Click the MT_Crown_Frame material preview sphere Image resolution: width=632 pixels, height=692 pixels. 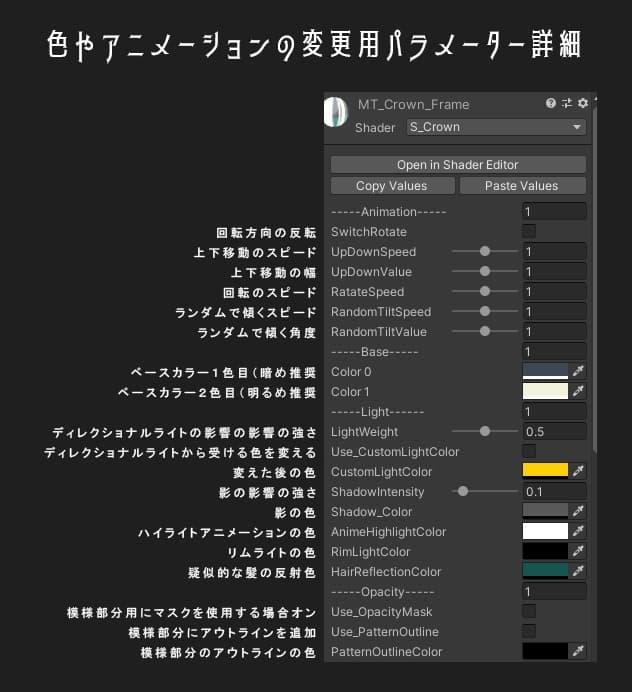pos(336,112)
